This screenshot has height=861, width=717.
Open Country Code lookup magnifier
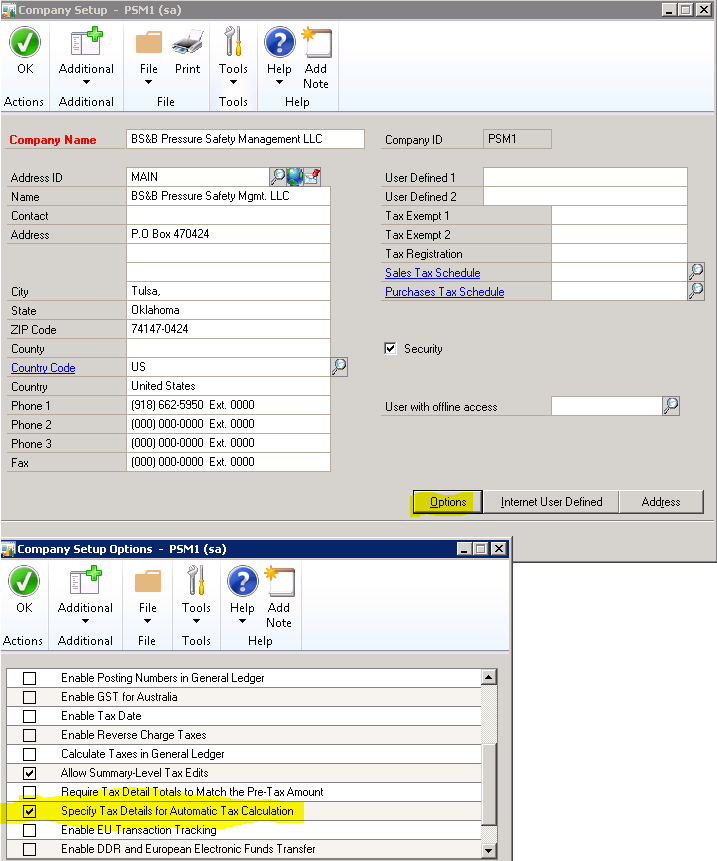click(339, 367)
